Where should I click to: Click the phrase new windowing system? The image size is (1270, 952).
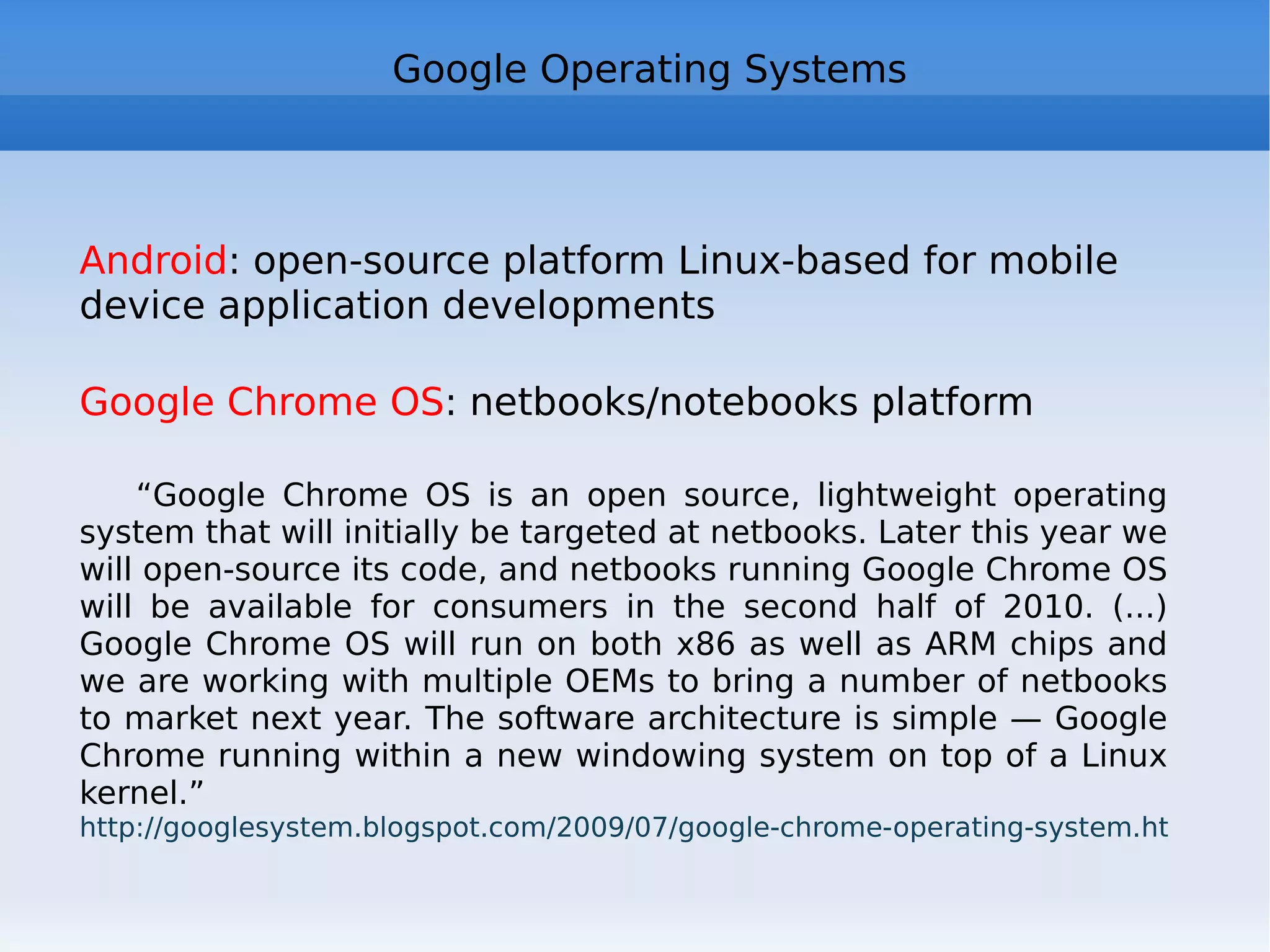pos(685,756)
